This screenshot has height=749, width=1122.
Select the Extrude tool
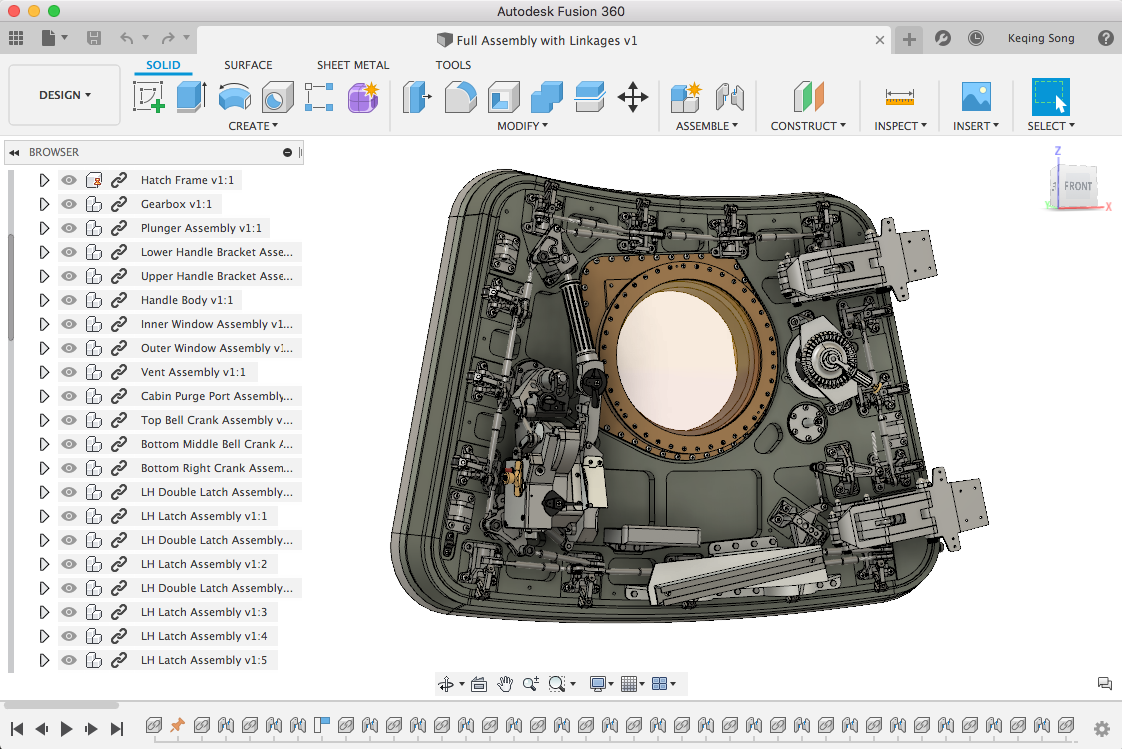click(x=191, y=97)
